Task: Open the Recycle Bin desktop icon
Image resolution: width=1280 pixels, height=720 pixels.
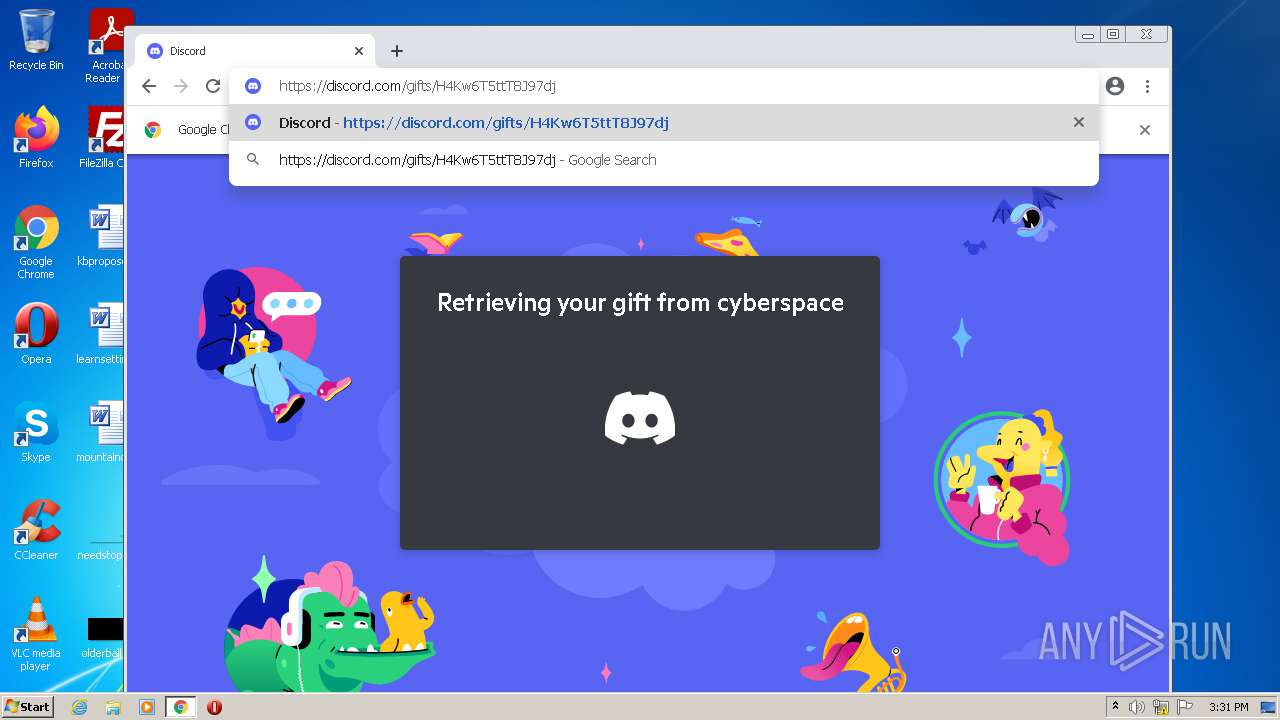Action: (36, 40)
